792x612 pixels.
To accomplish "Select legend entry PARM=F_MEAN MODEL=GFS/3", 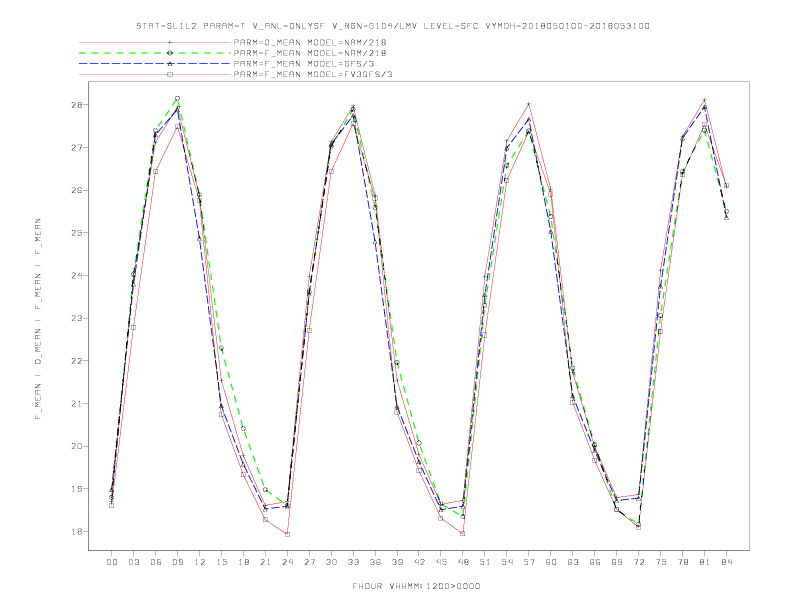I will point(304,64).
